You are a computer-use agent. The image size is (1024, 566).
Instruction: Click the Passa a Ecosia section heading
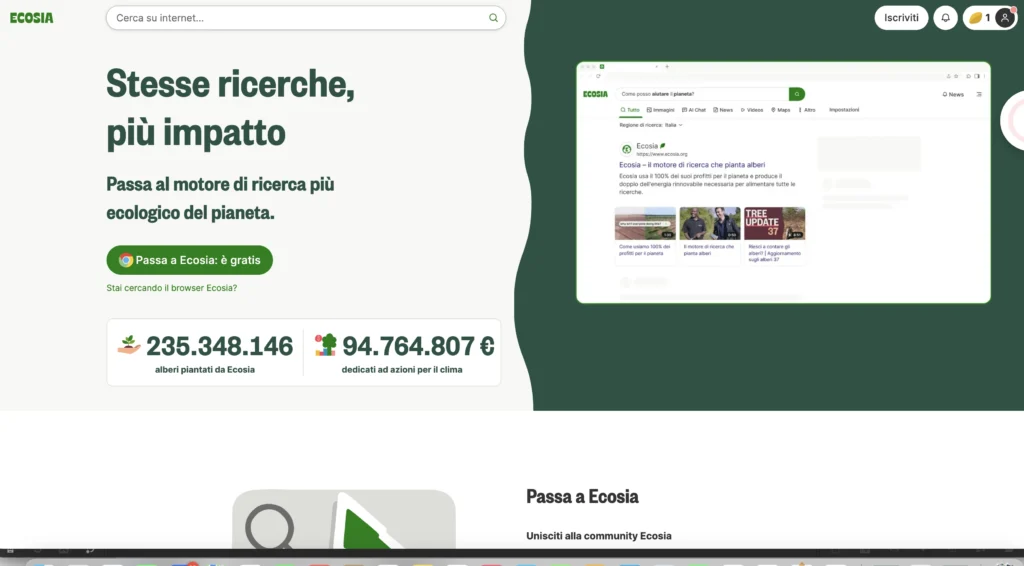coord(582,497)
